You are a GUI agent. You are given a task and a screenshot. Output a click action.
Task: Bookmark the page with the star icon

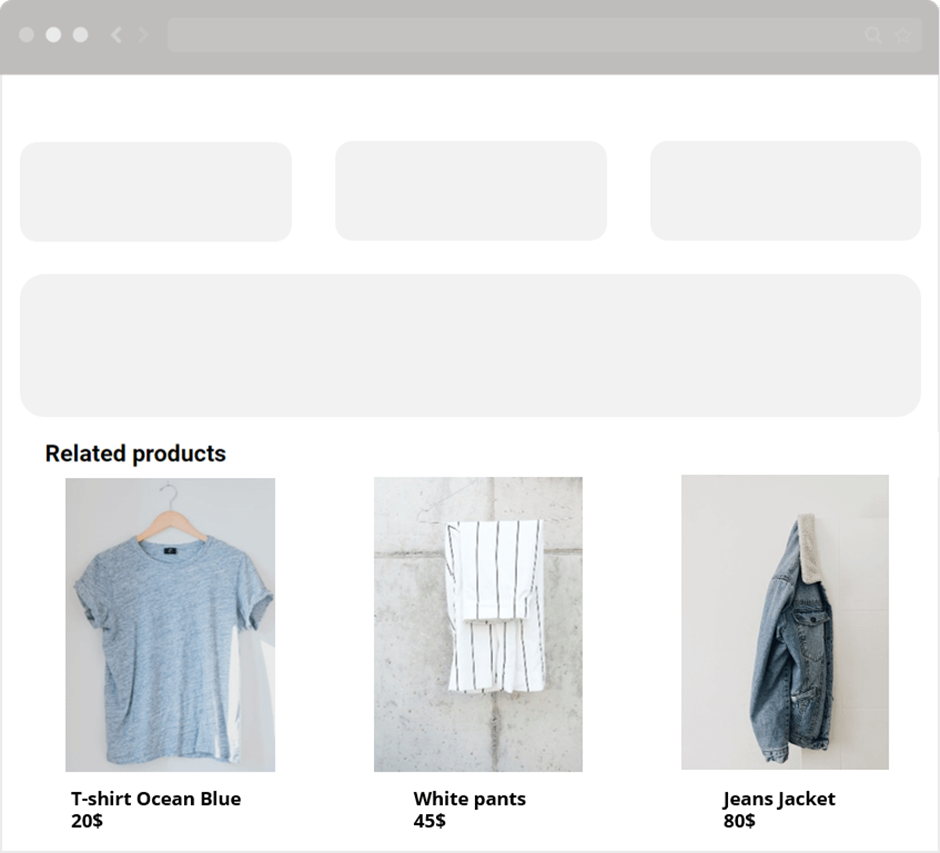click(903, 35)
